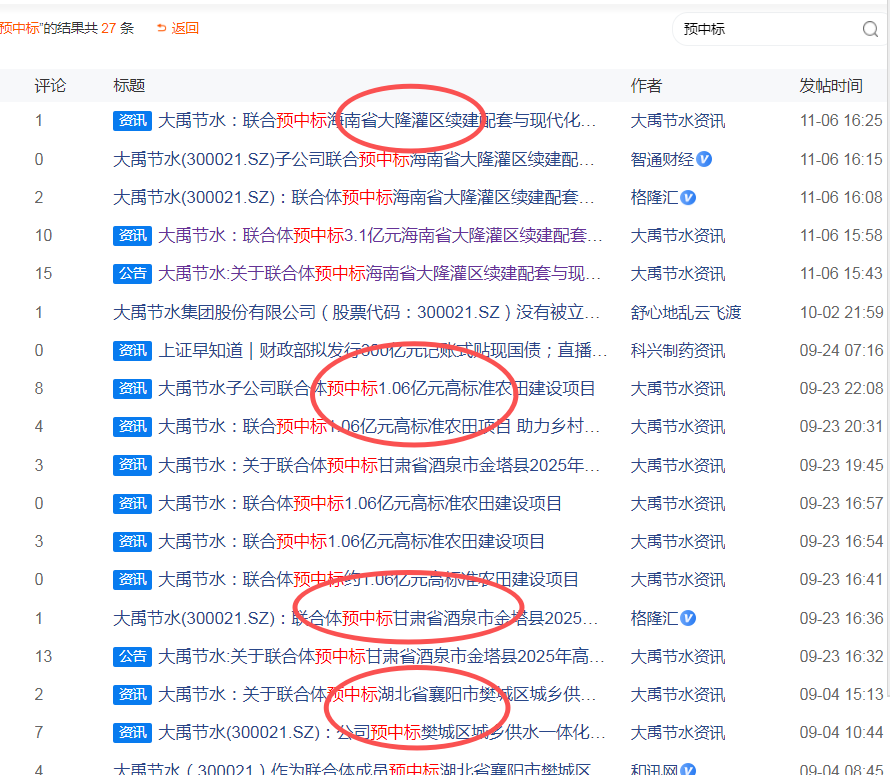This screenshot has height=775, width=890.
Task: Click 资讯 tag on 09-23 16:54 post
Action: (132, 541)
